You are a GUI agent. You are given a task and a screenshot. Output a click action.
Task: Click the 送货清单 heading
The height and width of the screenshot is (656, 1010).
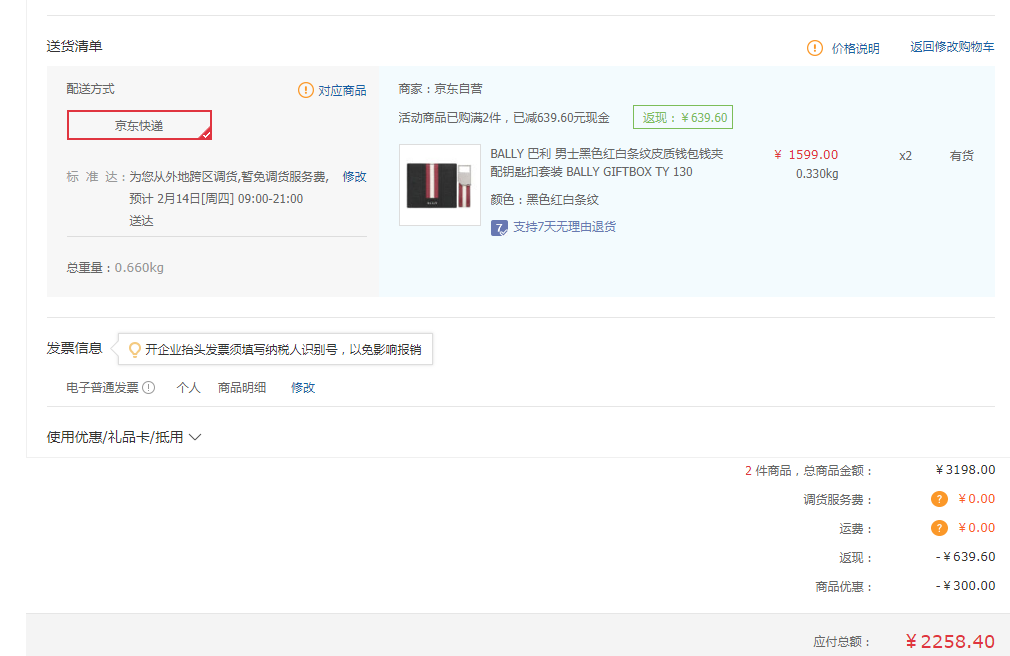click(74, 46)
